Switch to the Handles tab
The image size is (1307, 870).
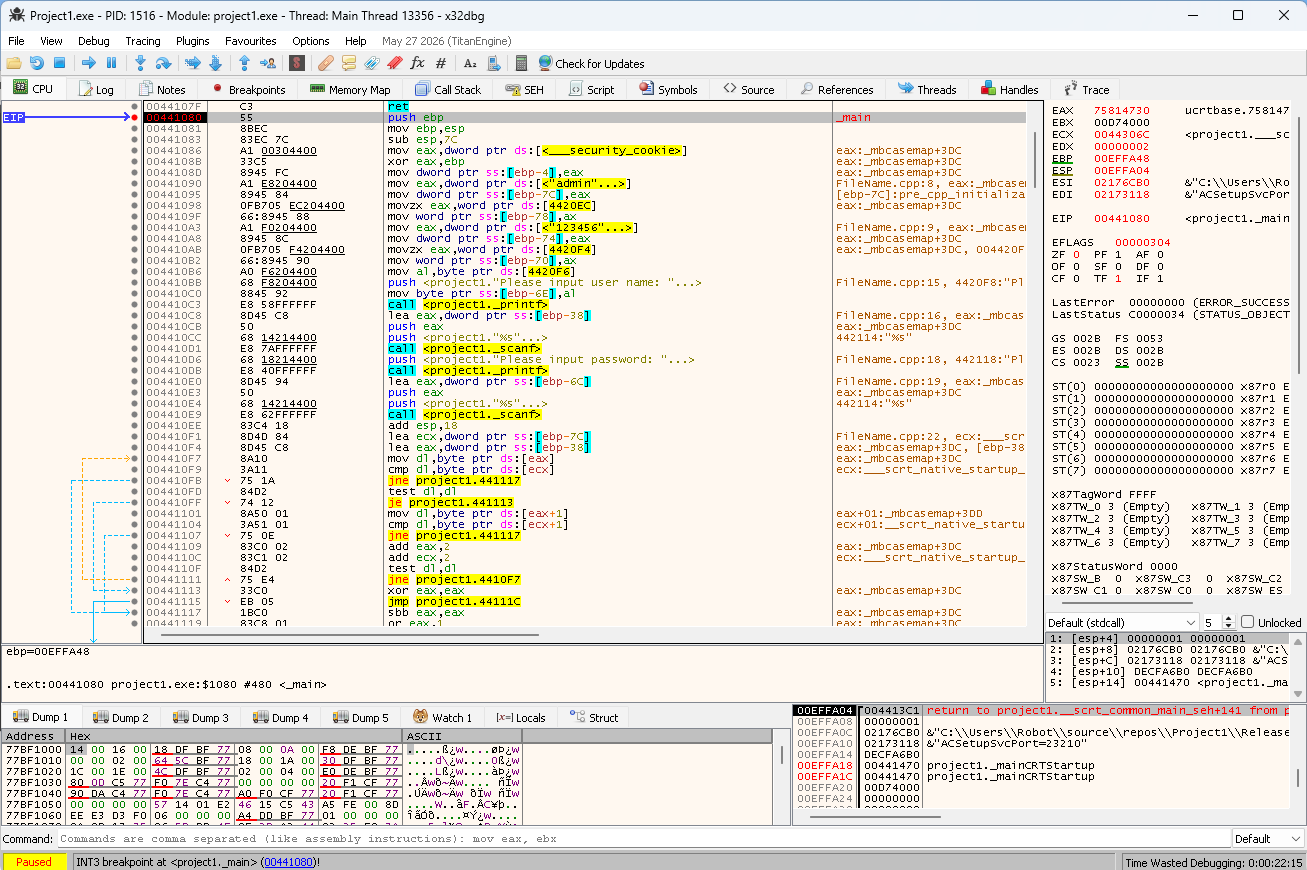(1009, 89)
